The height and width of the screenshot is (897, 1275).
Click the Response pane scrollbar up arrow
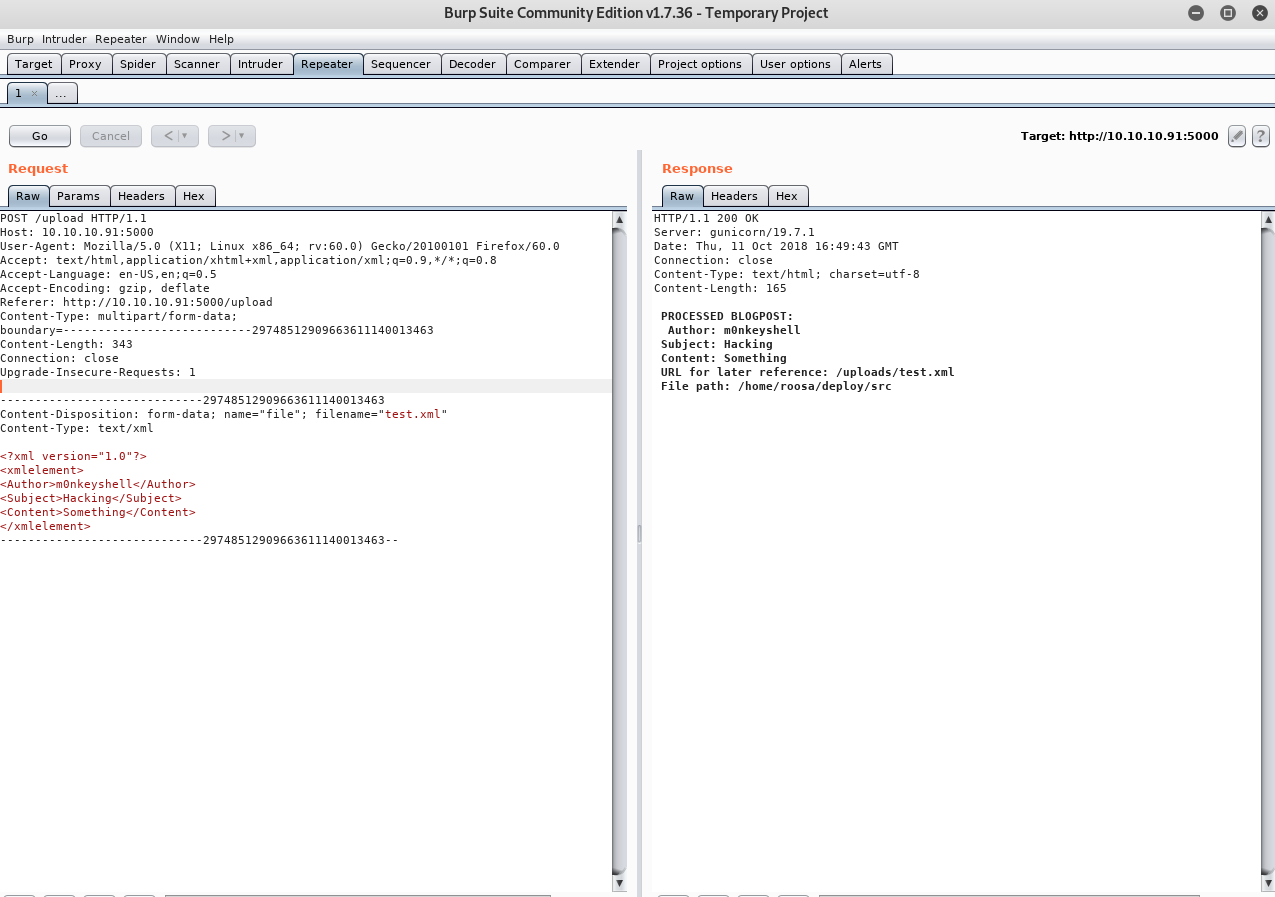[x=1268, y=219]
